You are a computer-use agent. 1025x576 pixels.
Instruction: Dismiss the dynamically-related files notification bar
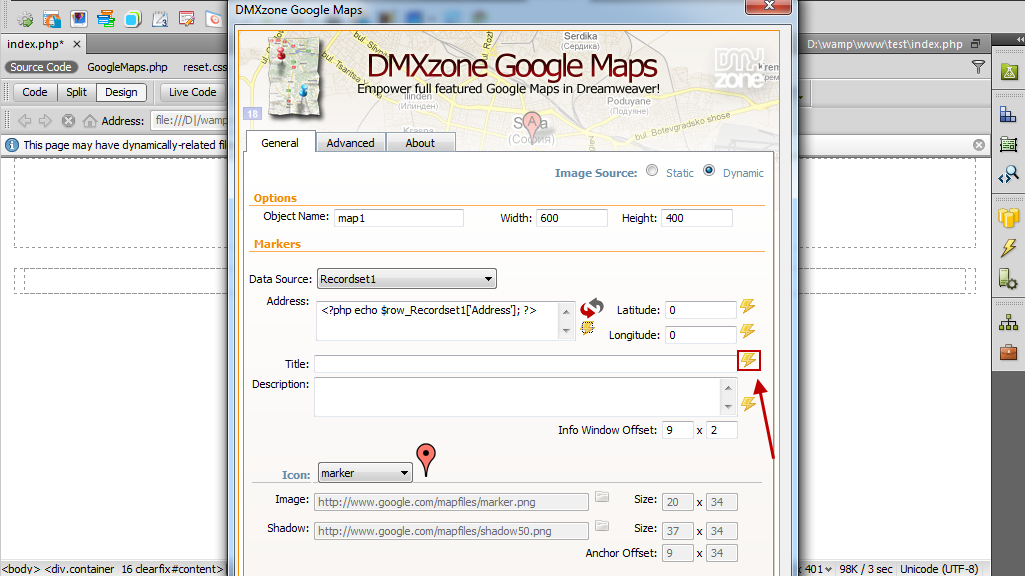(979, 144)
